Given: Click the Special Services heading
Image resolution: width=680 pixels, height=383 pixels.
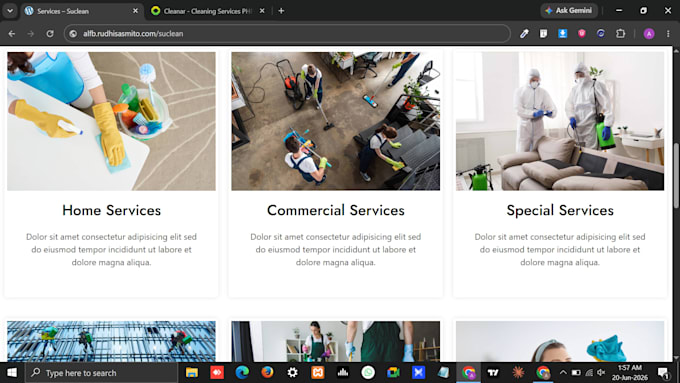Looking at the screenshot, I should pyautogui.click(x=560, y=210).
